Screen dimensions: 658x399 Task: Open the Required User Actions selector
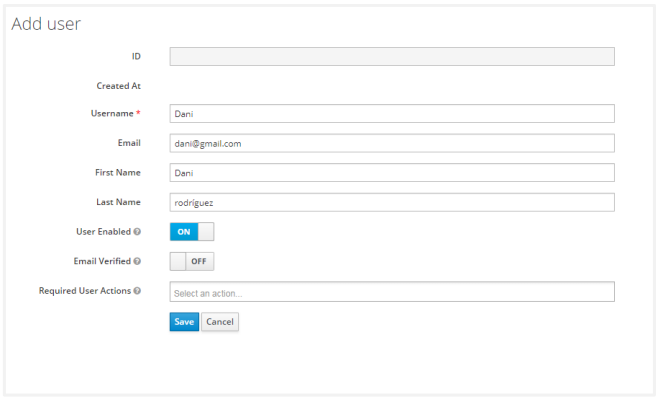(392, 292)
